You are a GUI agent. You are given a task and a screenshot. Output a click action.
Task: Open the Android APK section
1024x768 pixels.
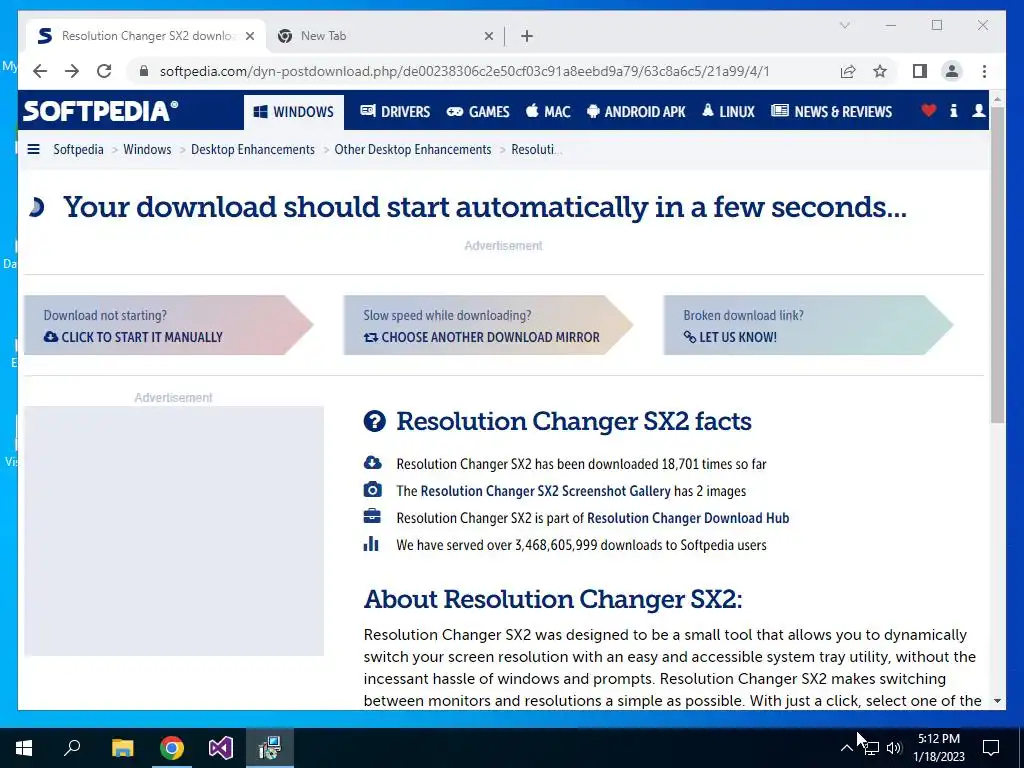pos(636,112)
